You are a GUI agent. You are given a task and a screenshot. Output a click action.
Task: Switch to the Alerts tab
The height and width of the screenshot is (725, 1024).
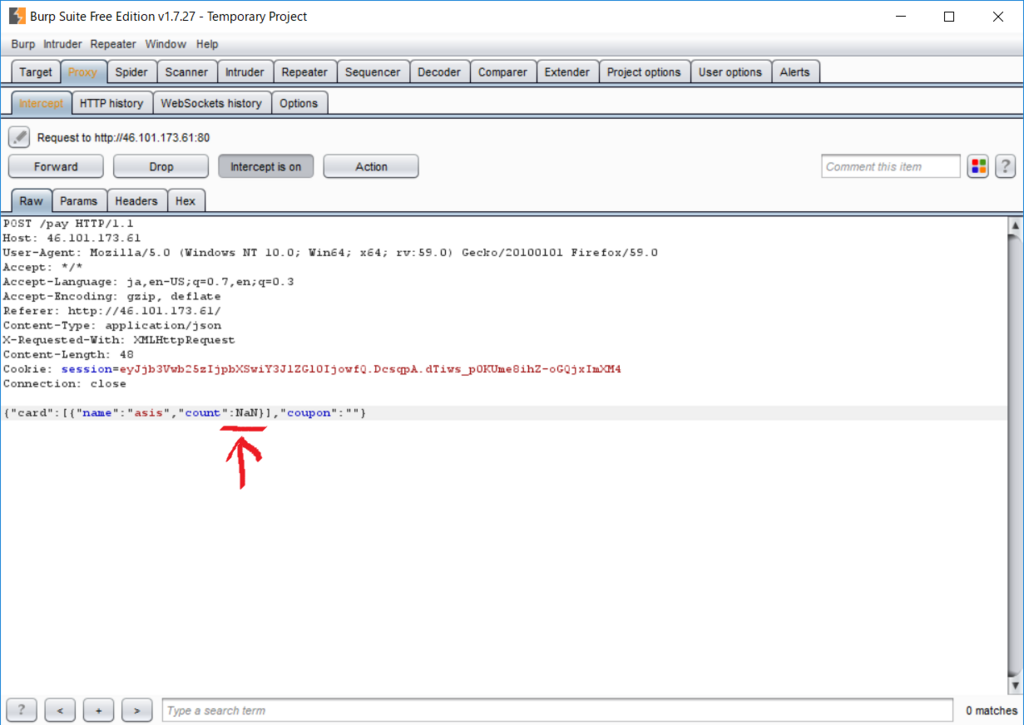click(794, 72)
